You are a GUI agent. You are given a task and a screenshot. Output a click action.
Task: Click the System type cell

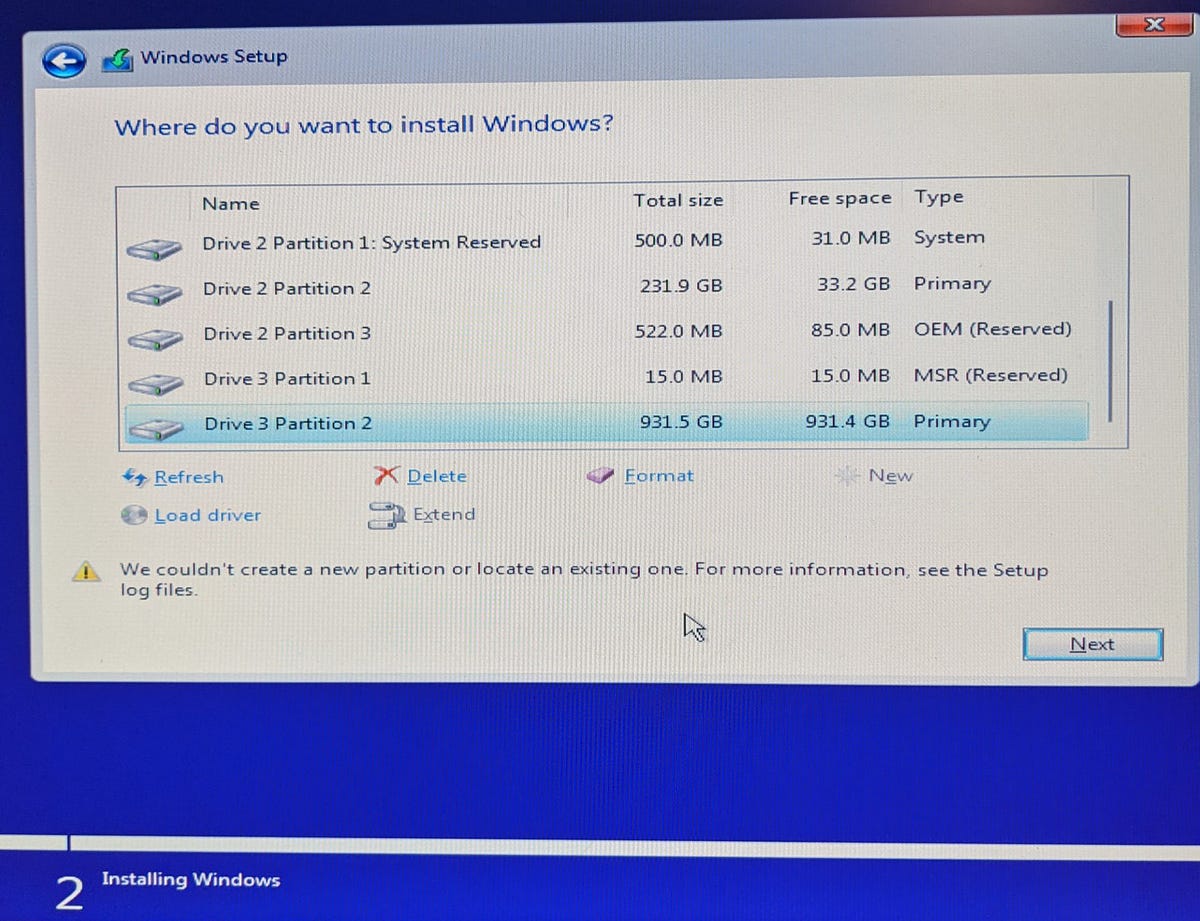[x=949, y=238]
